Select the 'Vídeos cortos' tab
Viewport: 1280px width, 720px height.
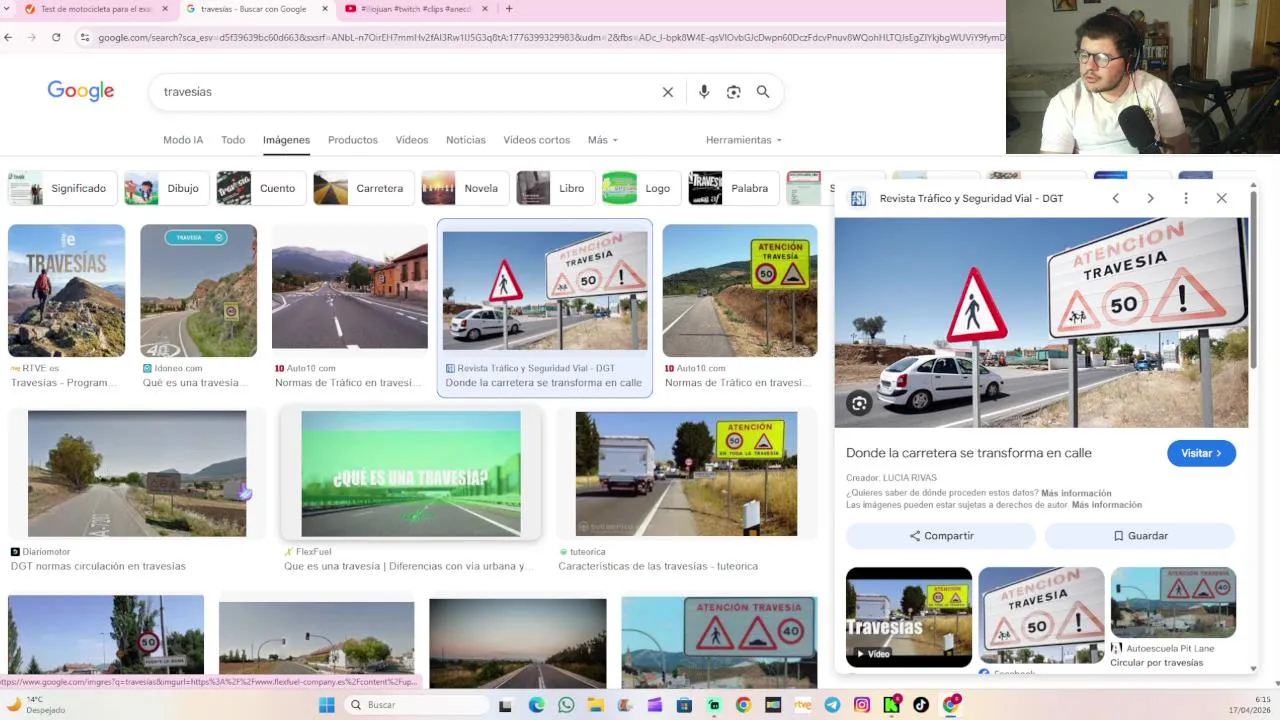[x=537, y=140]
